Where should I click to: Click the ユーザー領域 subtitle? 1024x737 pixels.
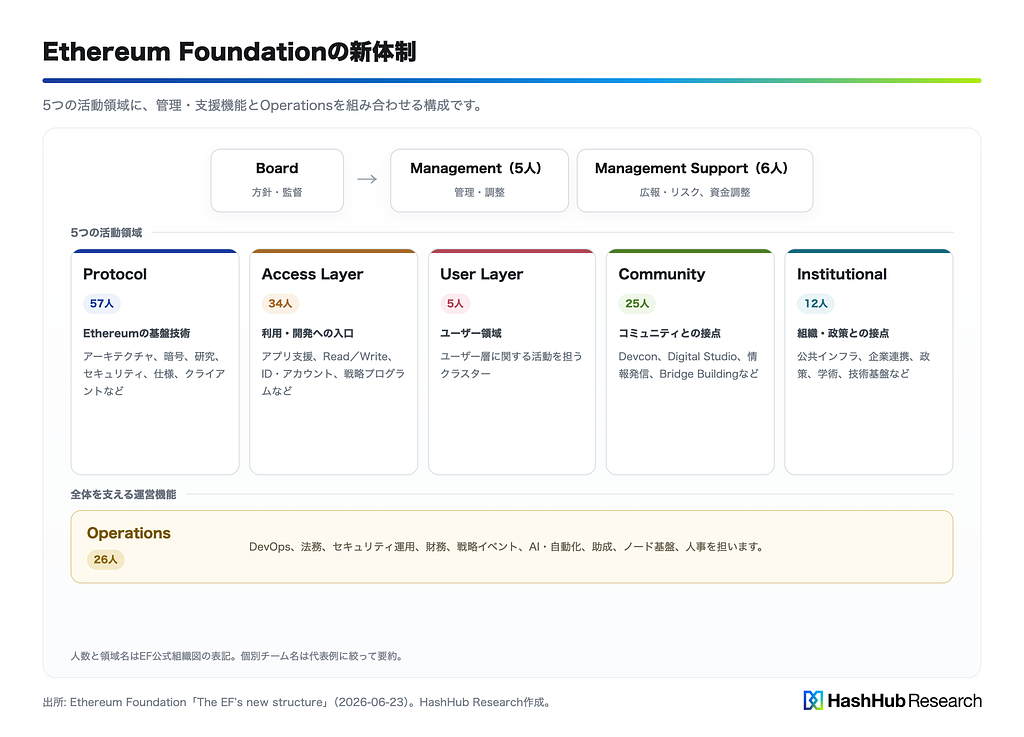point(471,334)
